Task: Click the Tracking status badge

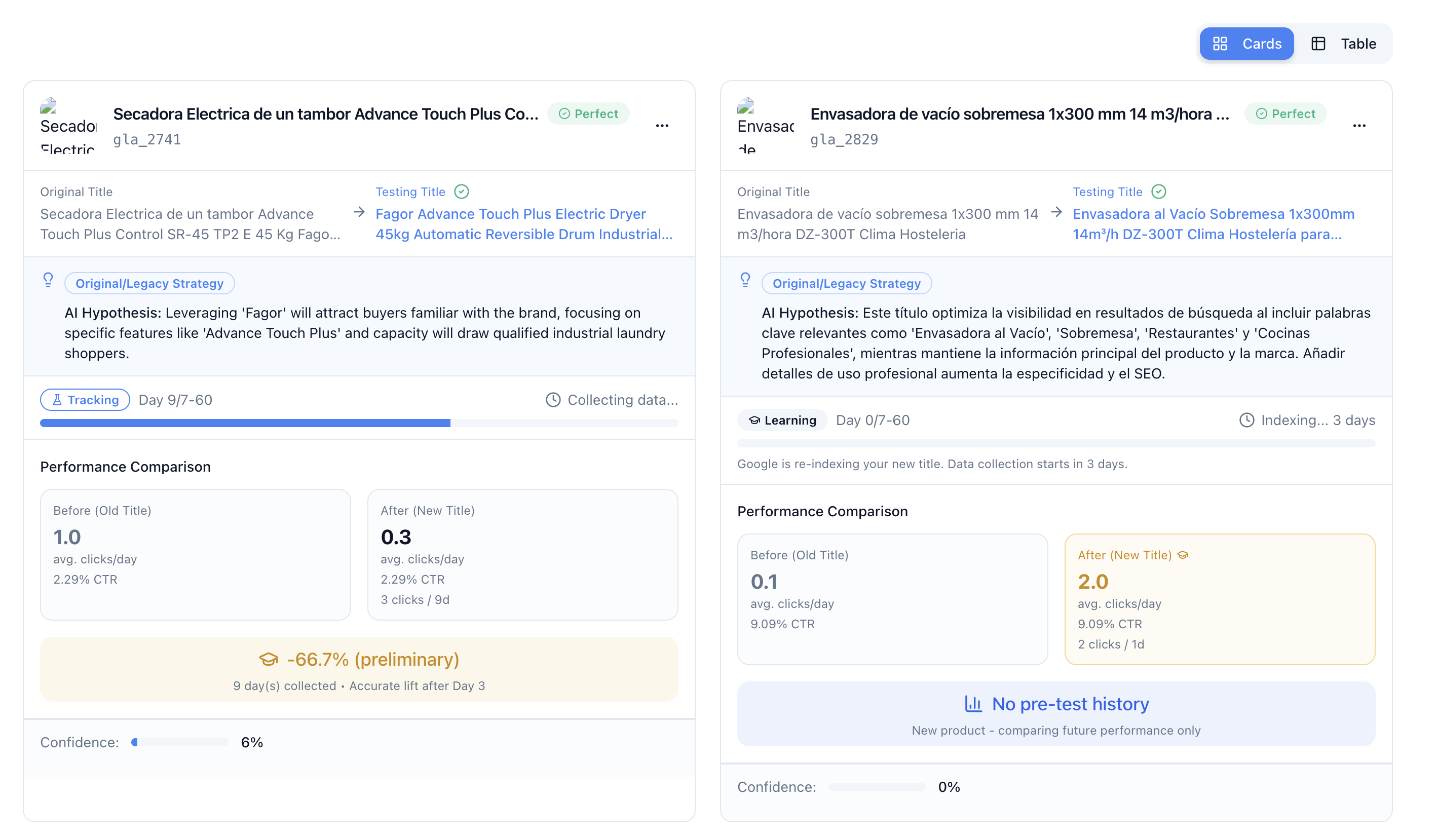Action: [x=85, y=400]
